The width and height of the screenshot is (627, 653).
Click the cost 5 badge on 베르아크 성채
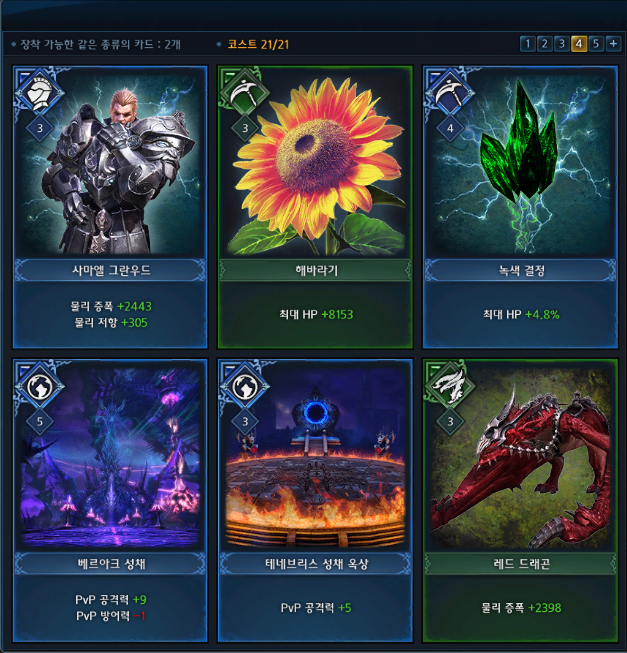click(x=40, y=421)
